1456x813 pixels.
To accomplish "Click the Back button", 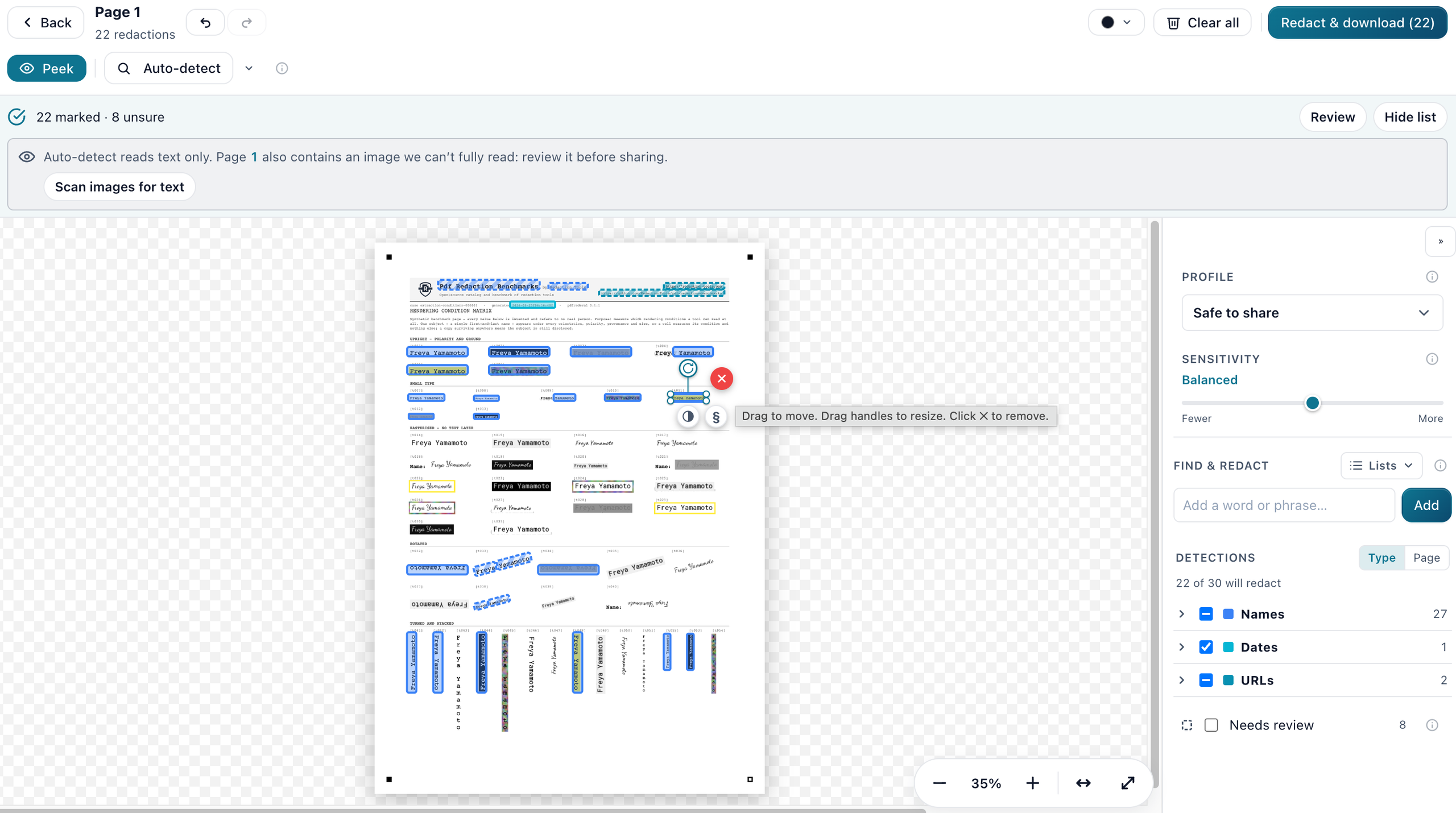I will [x=46, y=23].
